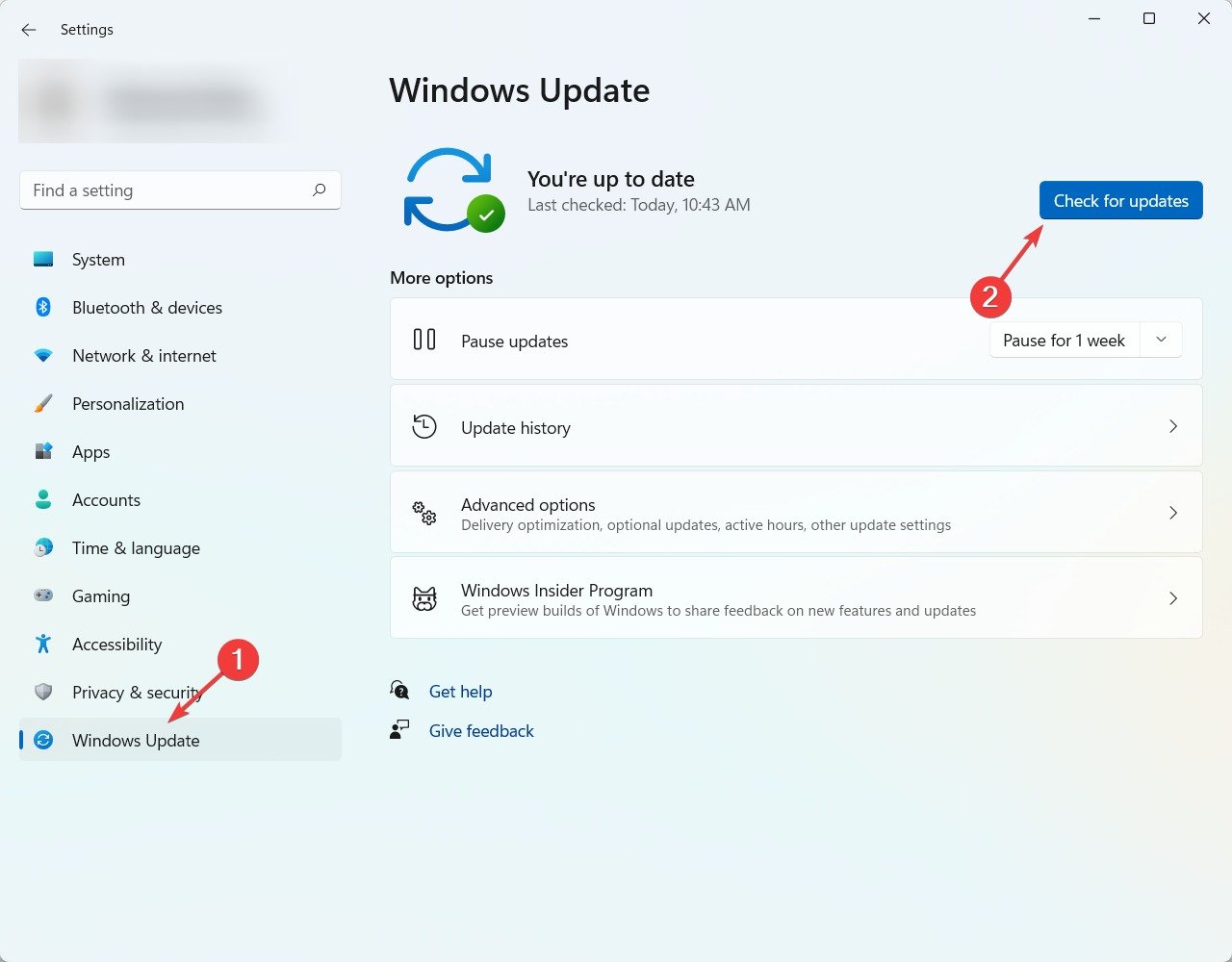1232x962 pixels.
Task: Open the Get help link
Action: (460, 692)
